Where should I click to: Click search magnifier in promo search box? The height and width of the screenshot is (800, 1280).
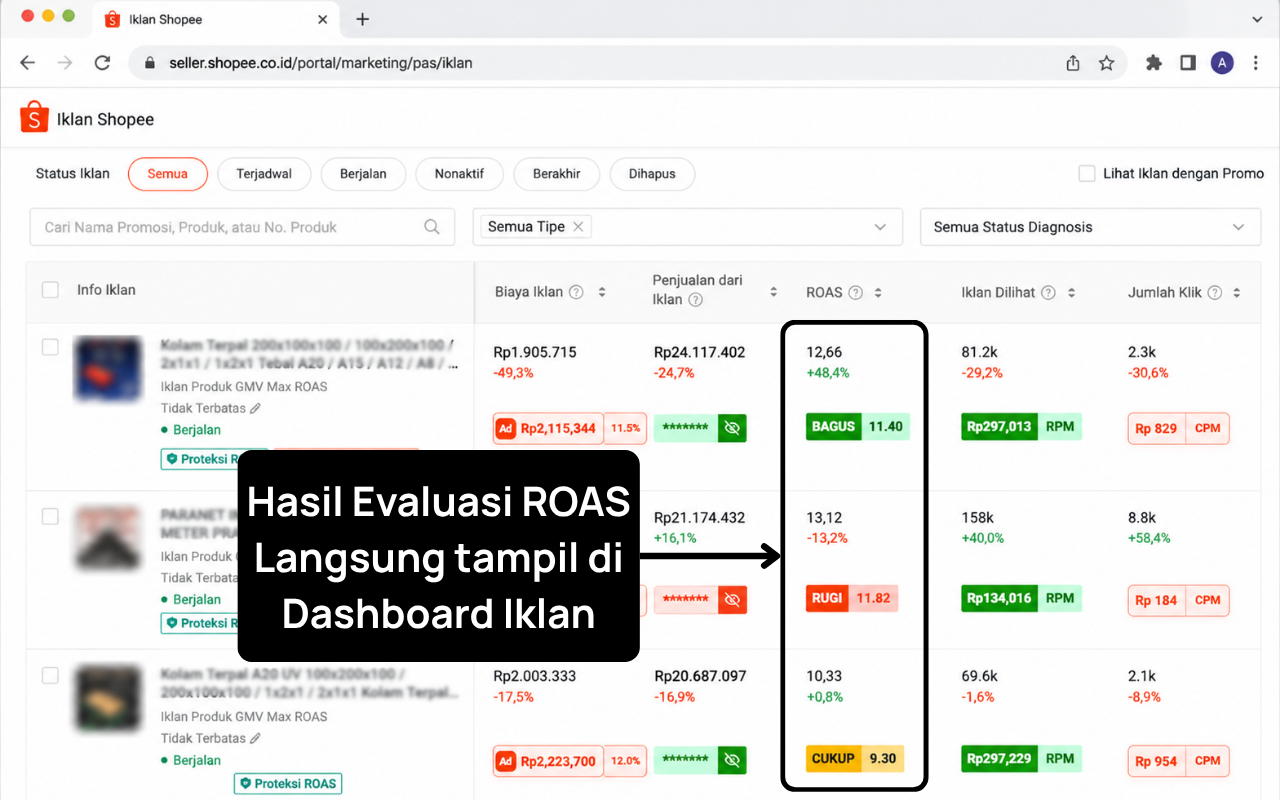[432, 227]
